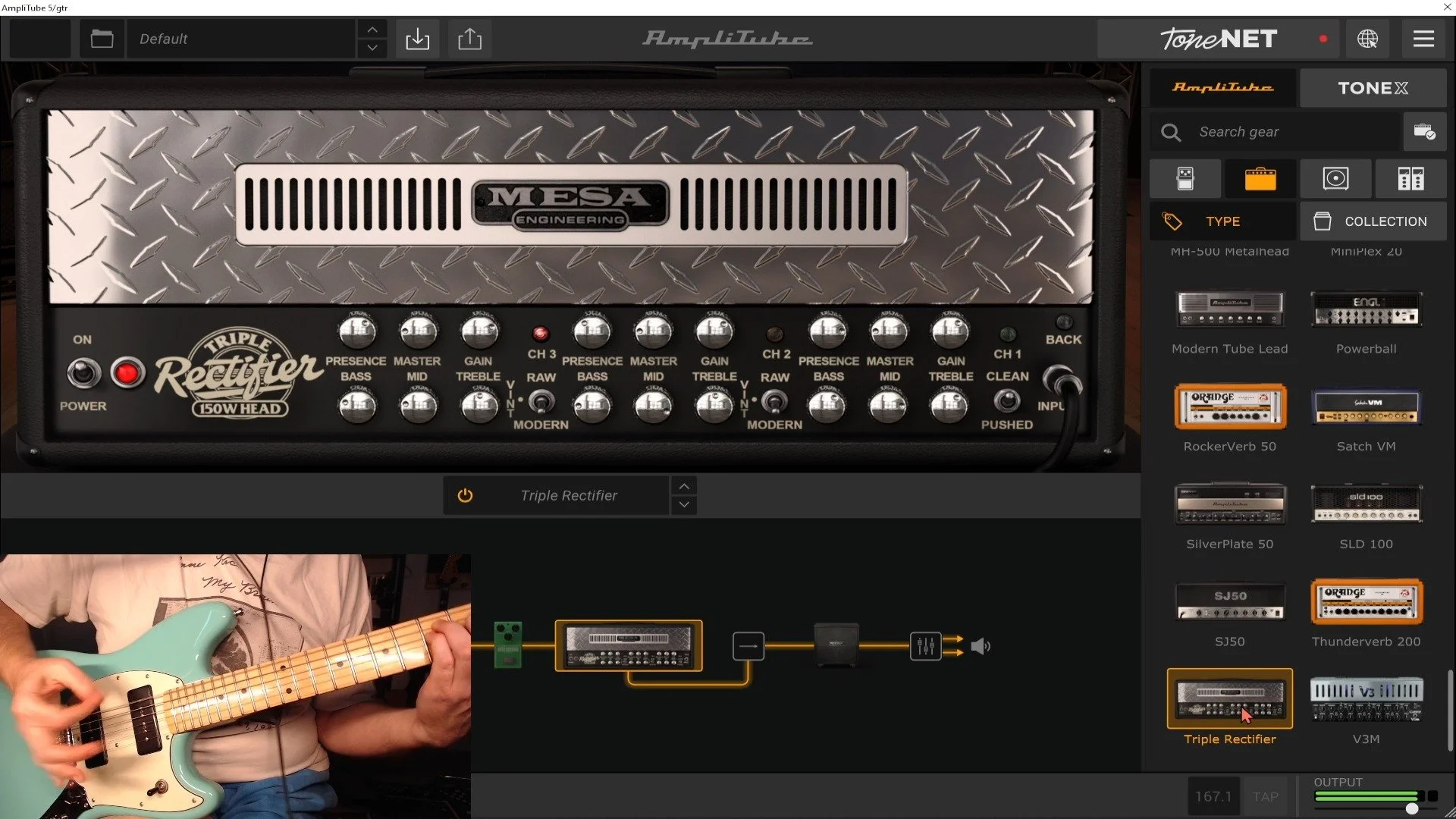Click the export share preset icon
1456x819 pixels.
tap(469, 39)
